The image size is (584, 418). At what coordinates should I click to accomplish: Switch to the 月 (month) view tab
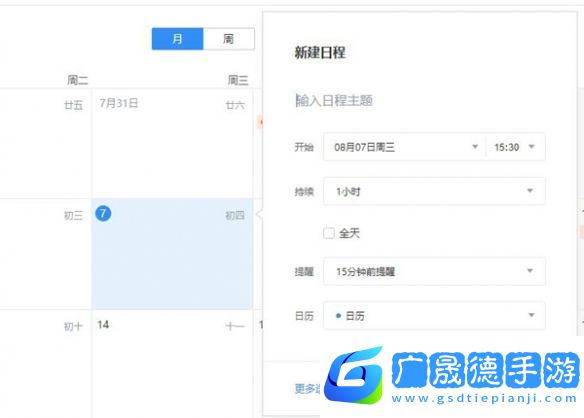point(177,39)
